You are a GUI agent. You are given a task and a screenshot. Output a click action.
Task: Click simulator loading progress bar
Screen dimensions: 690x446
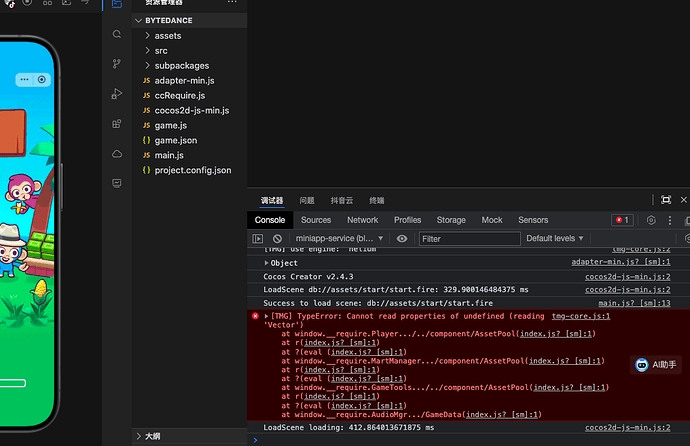pos(13,383)
